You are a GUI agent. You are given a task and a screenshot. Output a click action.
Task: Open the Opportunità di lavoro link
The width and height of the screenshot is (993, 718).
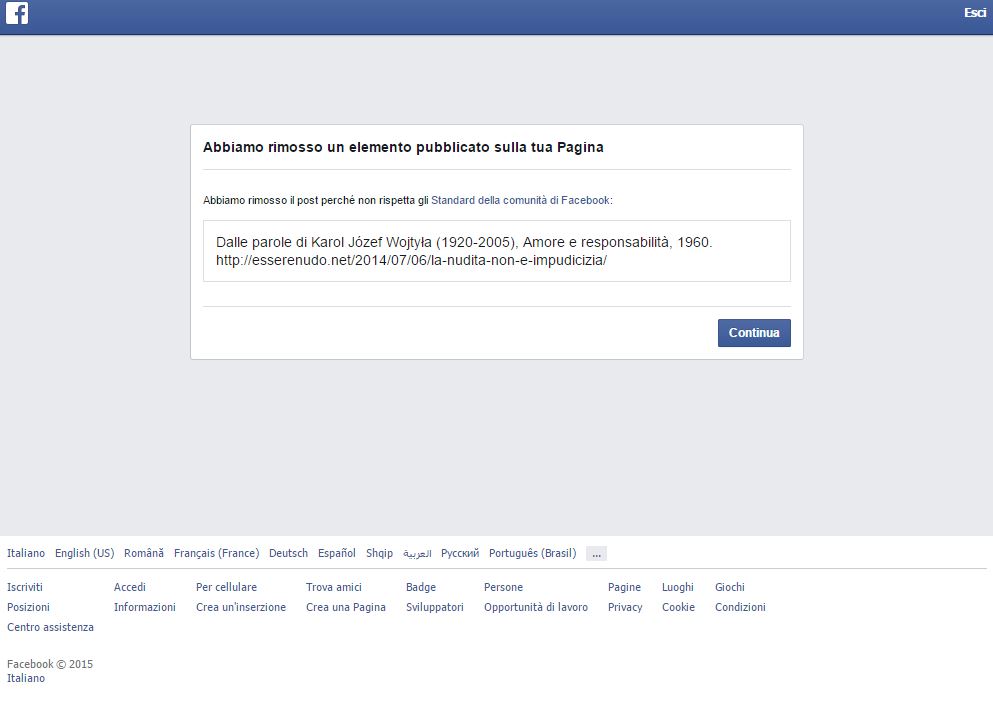[x=536, y=607]
